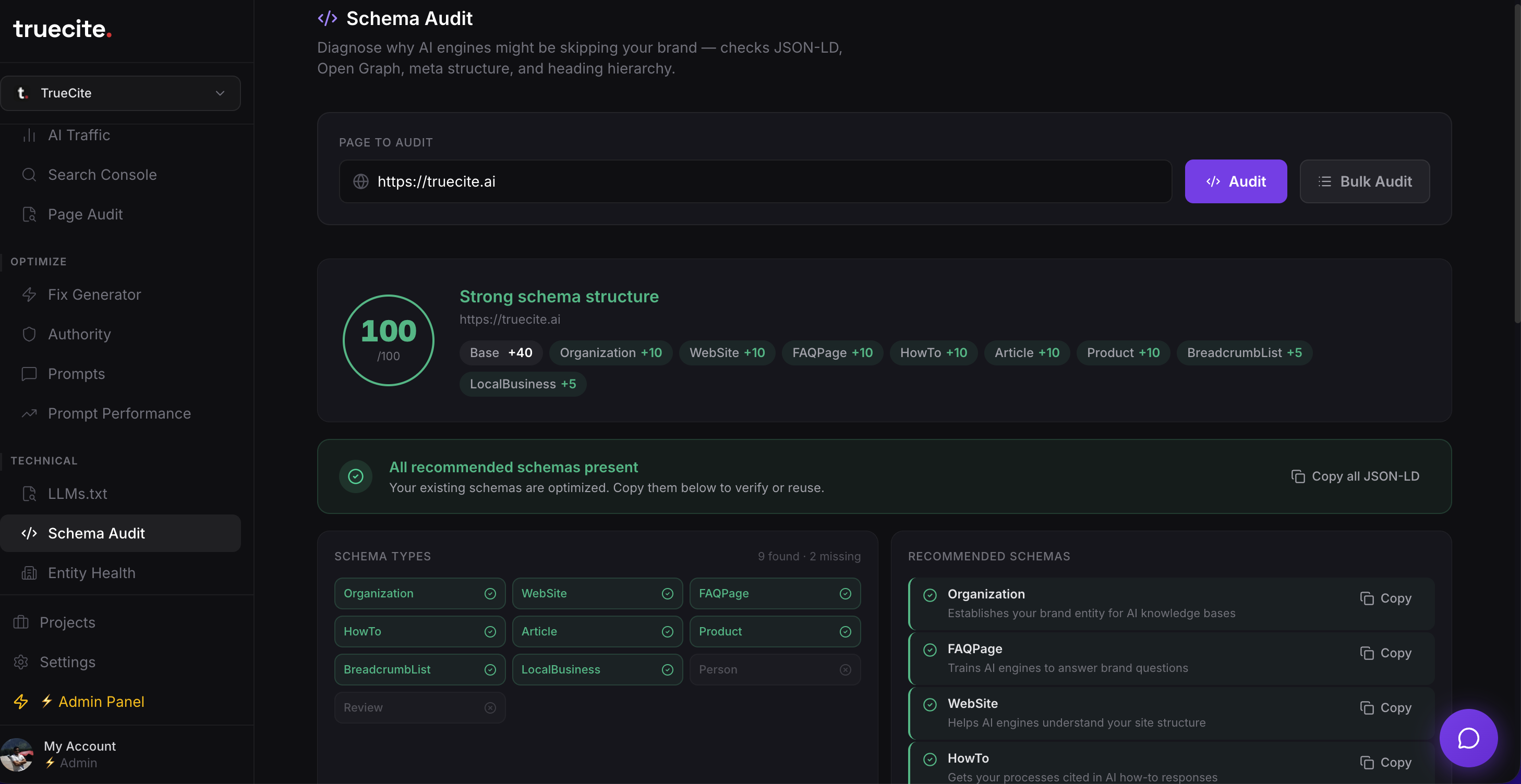Select the BreadcrumbList schema type tile
This screenshot has height=784, width=1521.
point(420,669)
